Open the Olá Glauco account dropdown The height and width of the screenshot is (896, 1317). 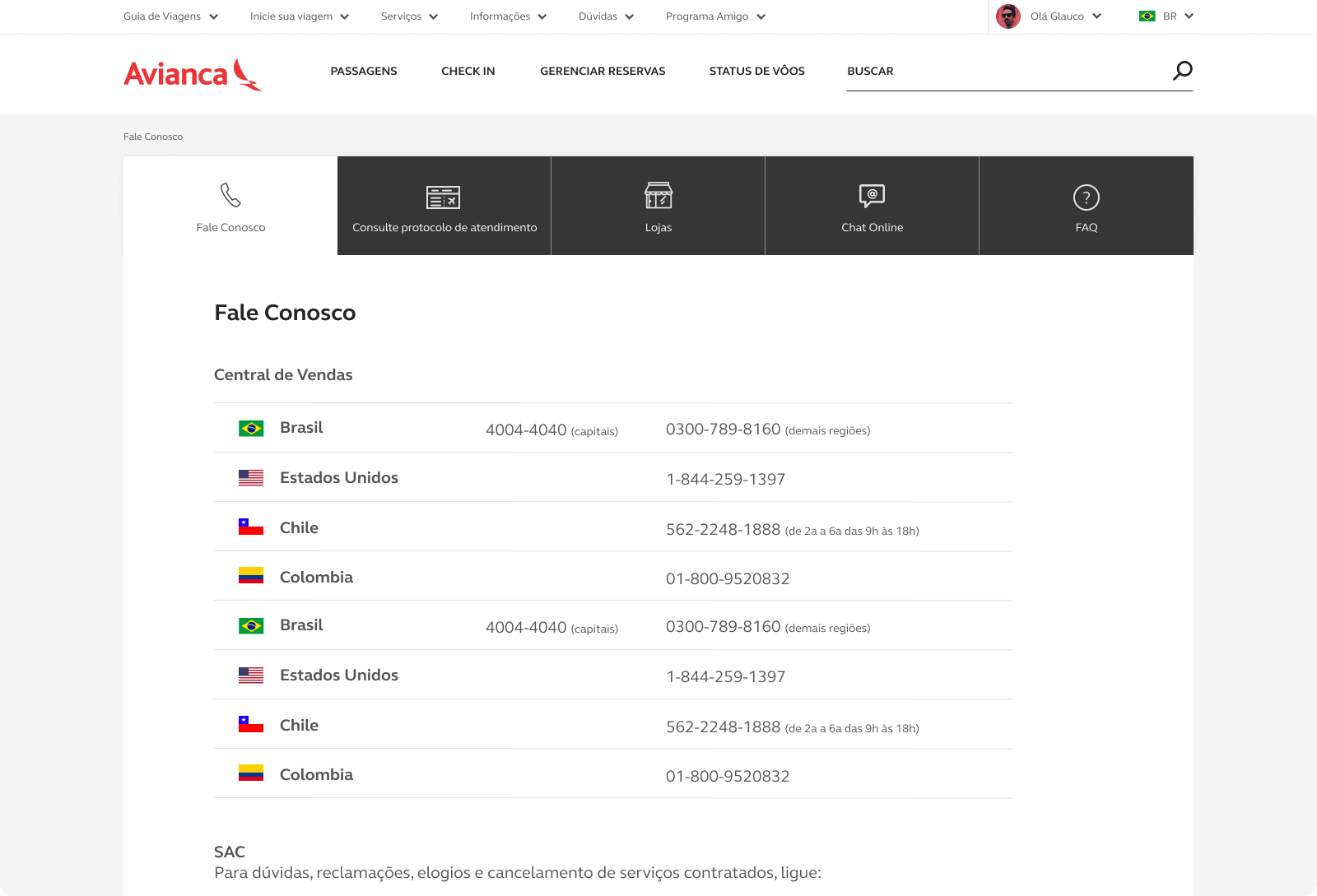(x=1065, y=16)
